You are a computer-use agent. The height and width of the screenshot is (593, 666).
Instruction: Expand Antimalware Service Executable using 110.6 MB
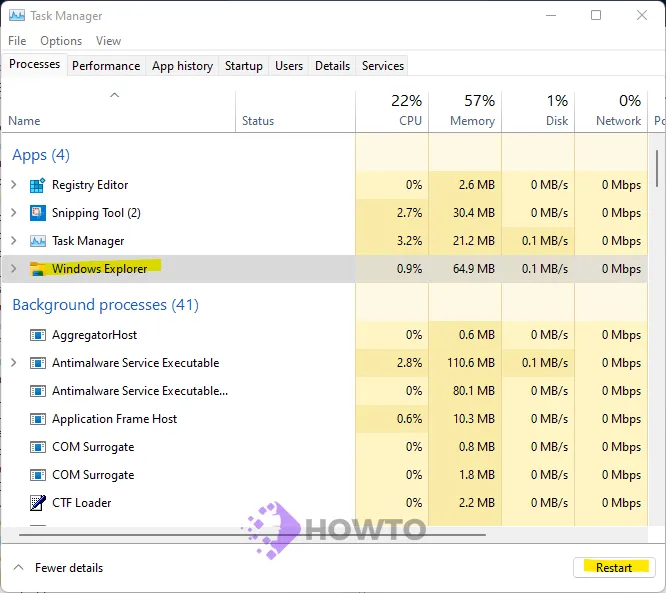pos(14,363)
